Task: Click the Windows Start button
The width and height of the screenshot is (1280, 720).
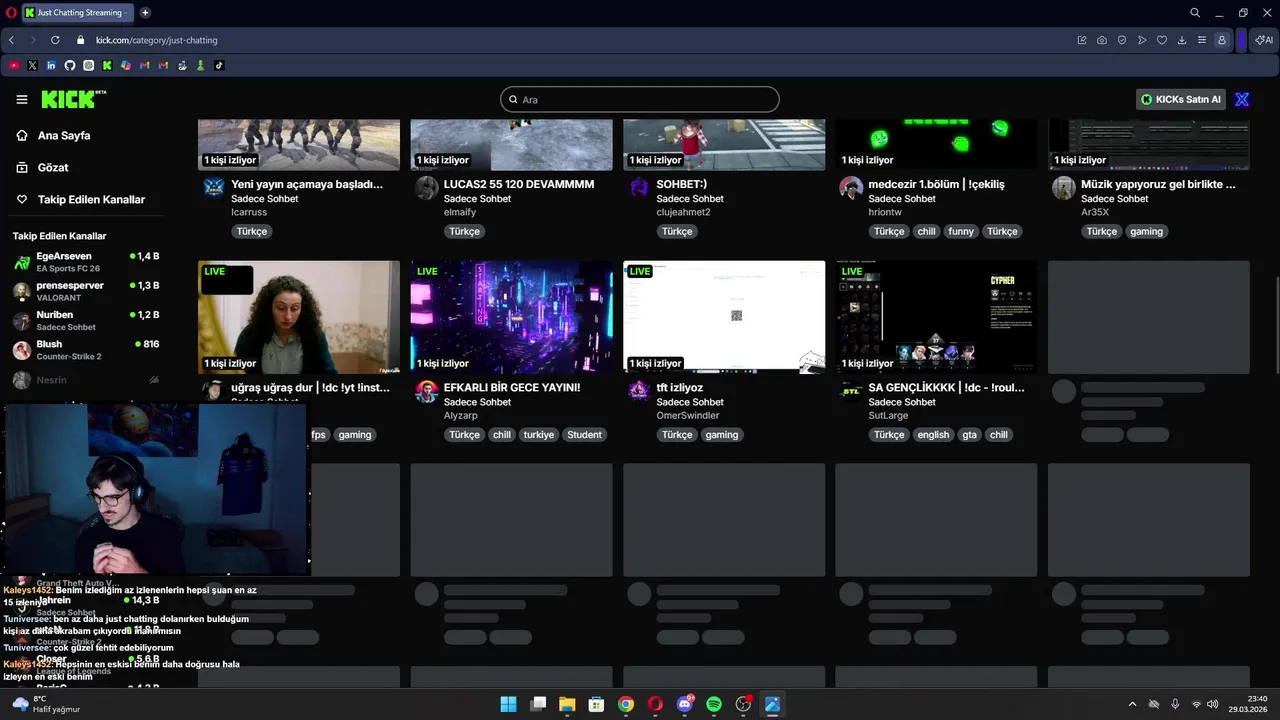Action: 508,704
